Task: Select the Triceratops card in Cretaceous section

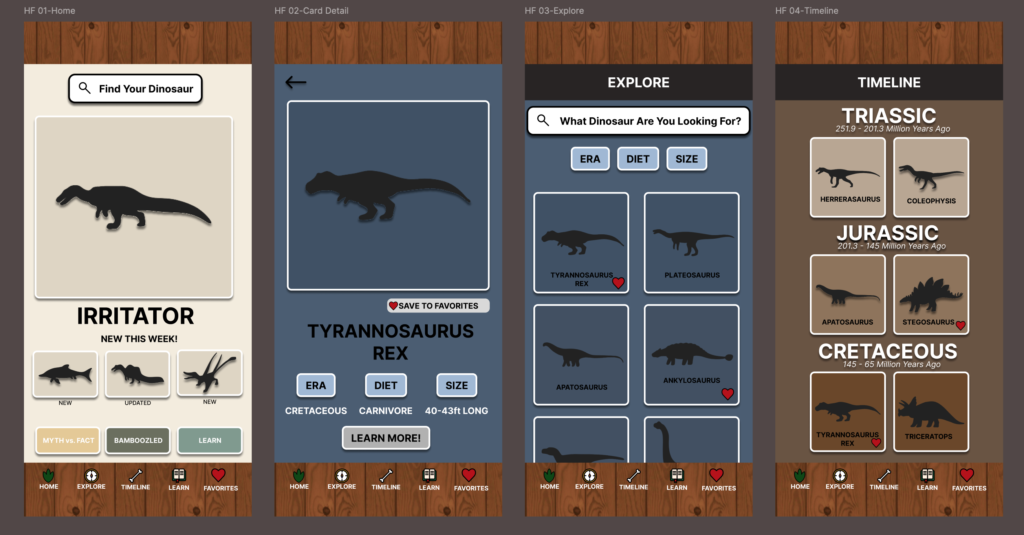Action: 931,411
